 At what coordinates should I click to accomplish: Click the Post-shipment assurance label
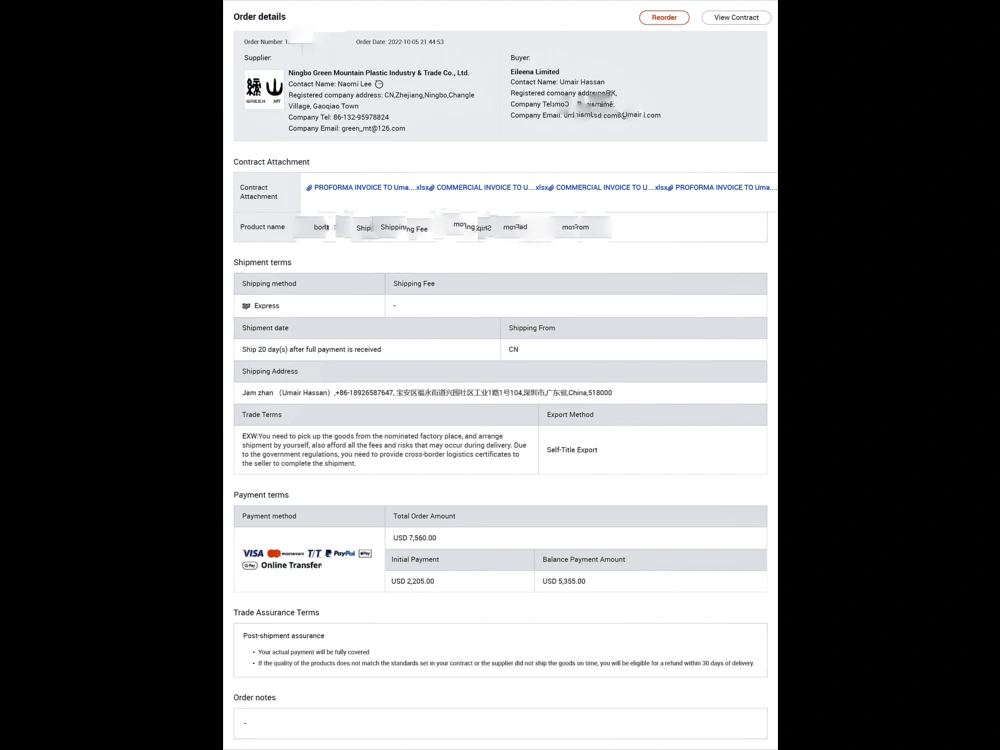[x=283, y=636]
